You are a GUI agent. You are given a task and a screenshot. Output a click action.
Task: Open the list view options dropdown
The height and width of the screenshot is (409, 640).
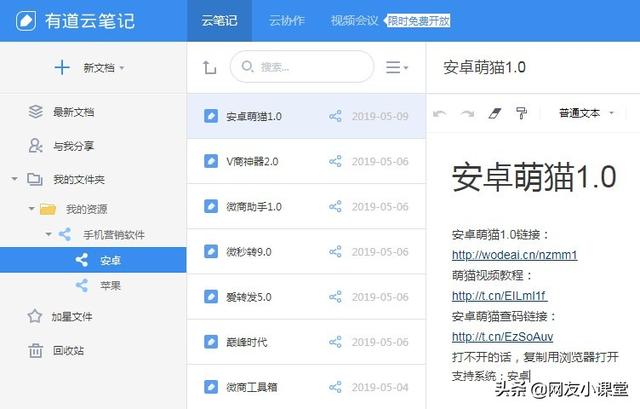(x=397, y=67)
